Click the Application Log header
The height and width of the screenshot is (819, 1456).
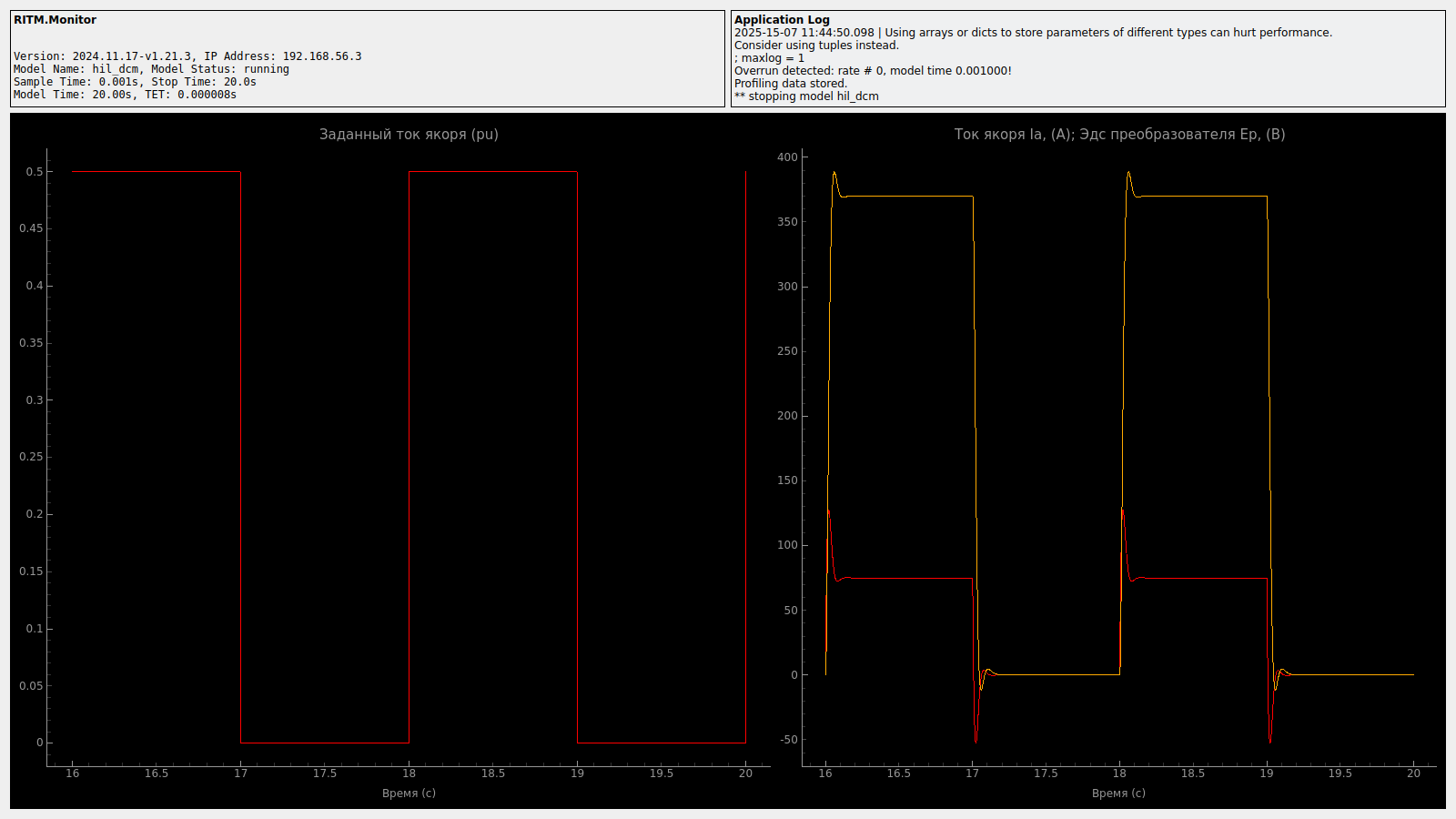(x=782, y=20)
